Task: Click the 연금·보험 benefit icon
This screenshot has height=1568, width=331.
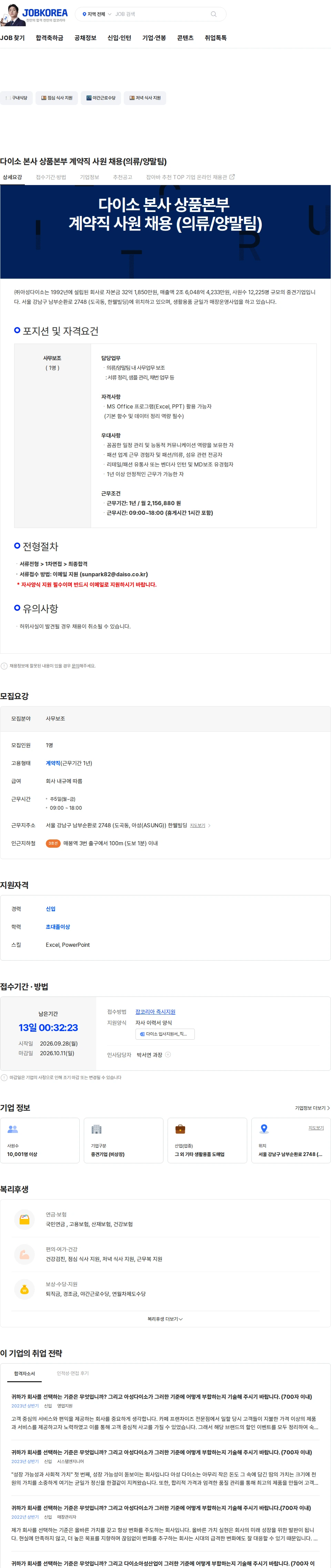Action: point(24,1220)
